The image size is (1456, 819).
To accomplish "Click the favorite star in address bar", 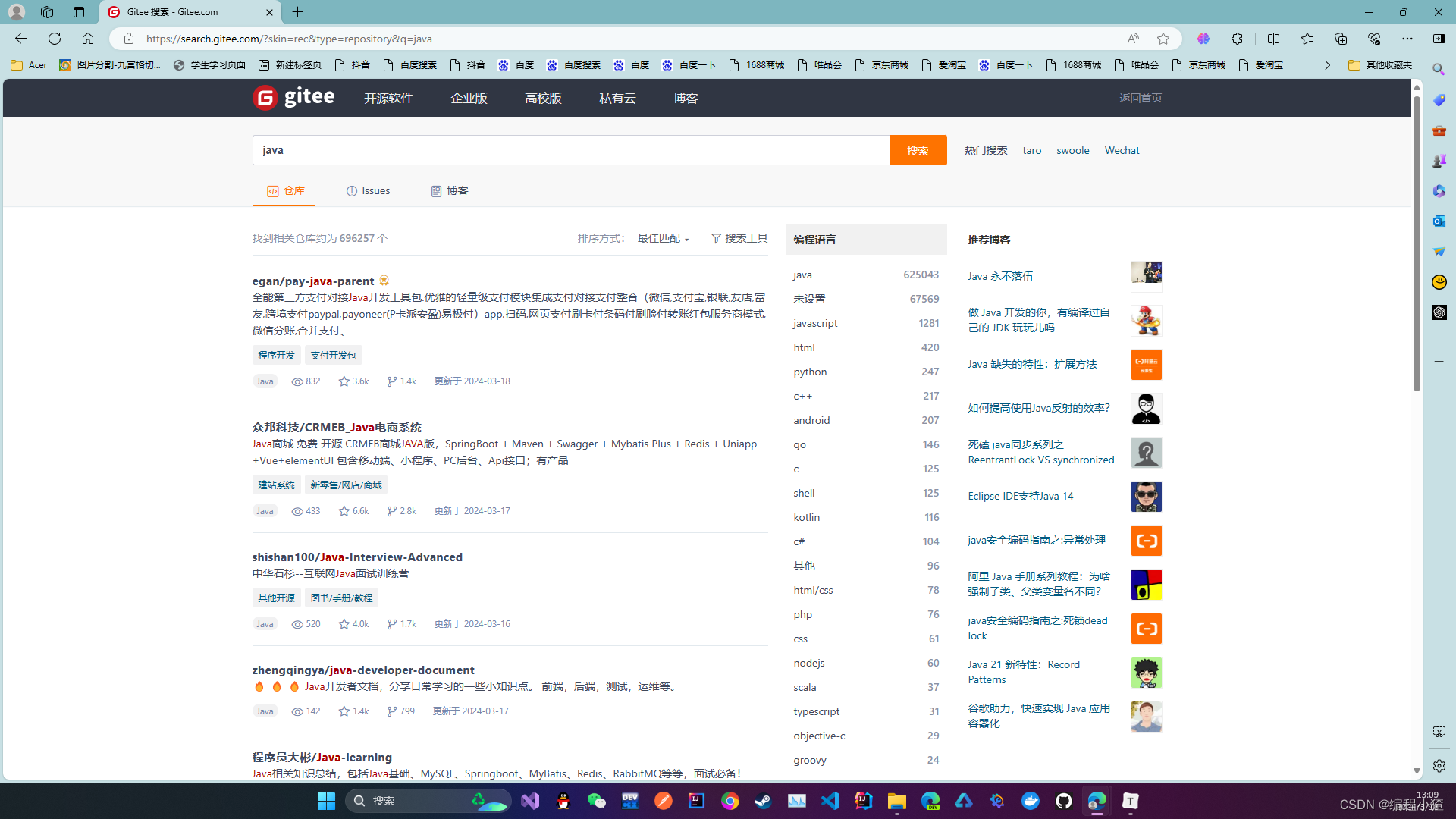I will [1163, 39].
